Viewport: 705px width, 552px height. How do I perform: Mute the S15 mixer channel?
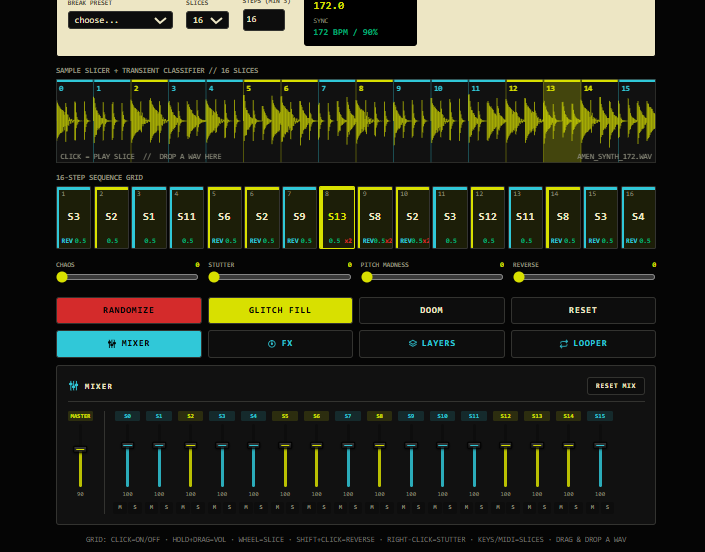(593, 507)
